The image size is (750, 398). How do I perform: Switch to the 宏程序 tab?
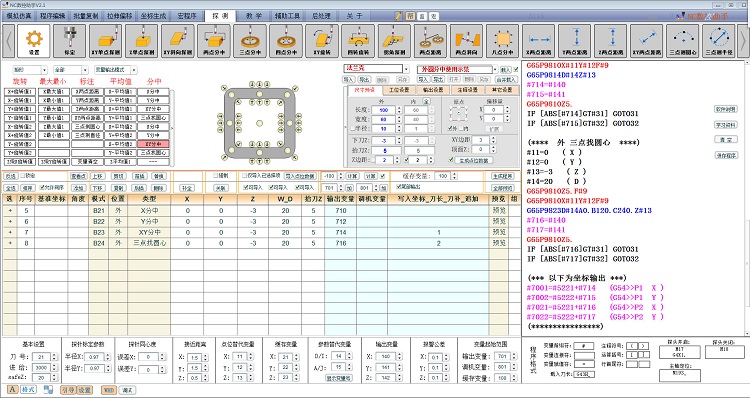(187, 16)
